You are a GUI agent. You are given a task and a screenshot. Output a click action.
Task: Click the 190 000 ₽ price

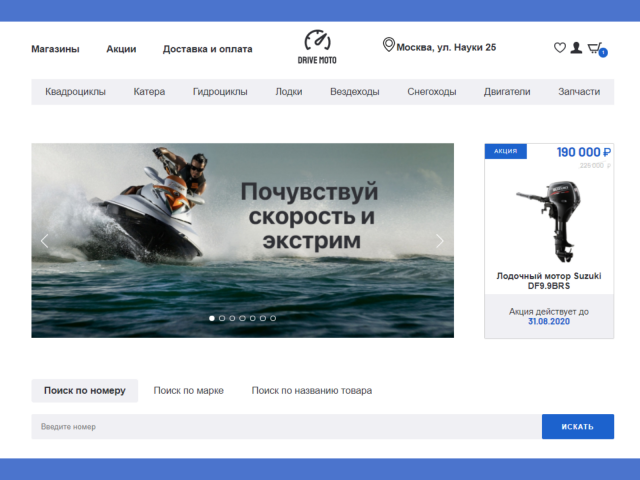click(584, 152)
